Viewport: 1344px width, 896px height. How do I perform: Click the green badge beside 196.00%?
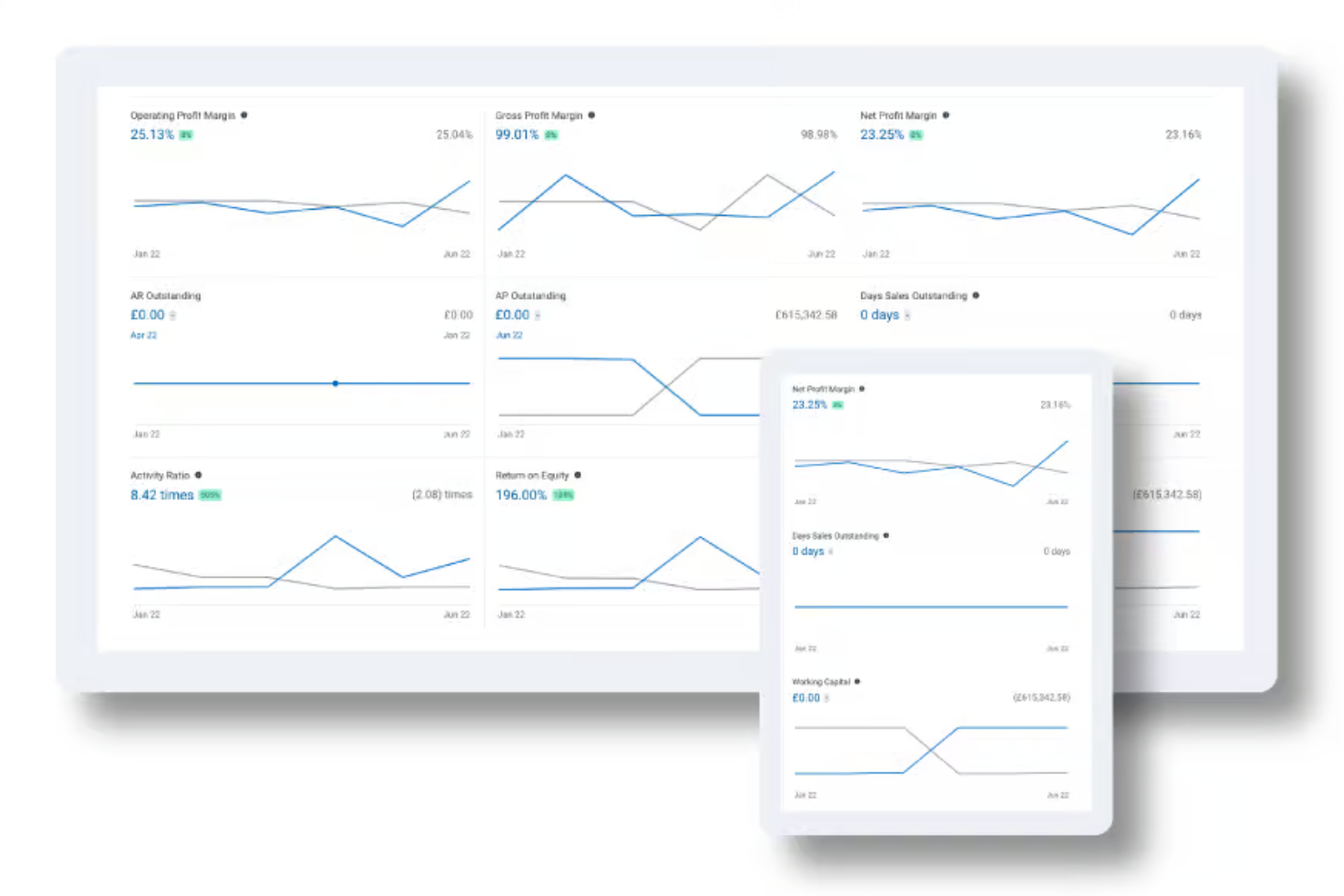click(x=561, y=495)
